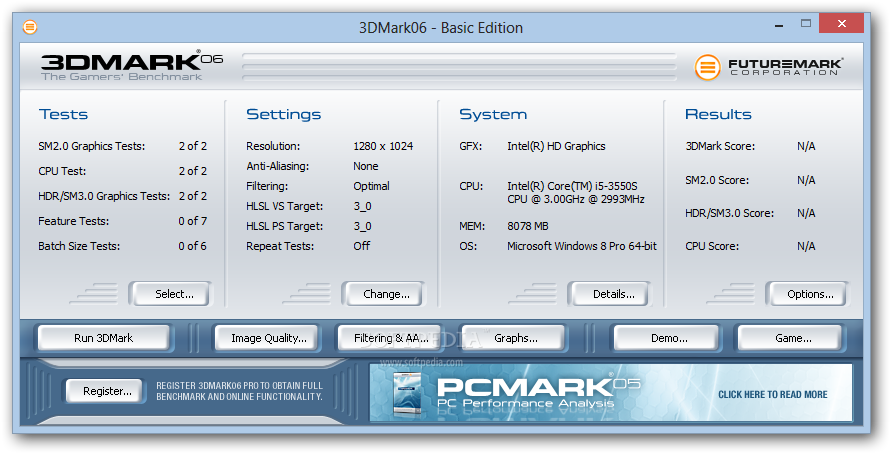This screenshot has height=454, width=891.
Task: Click the 'HLSL PS Target:' label
Action: click(x=284, y=226)
